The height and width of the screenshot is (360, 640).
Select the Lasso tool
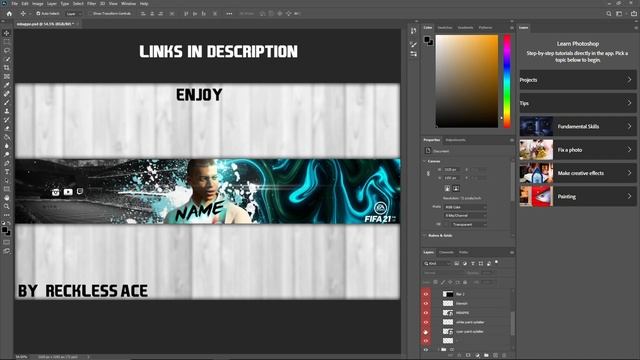coord(7,50)
